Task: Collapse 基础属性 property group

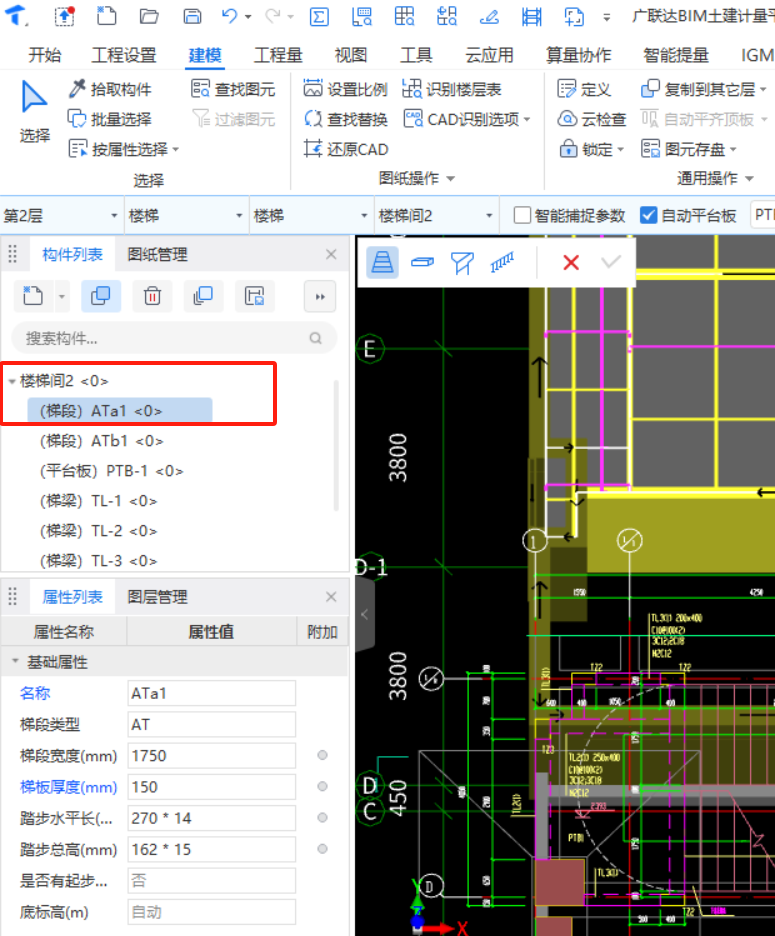Action: pos(16,661)
